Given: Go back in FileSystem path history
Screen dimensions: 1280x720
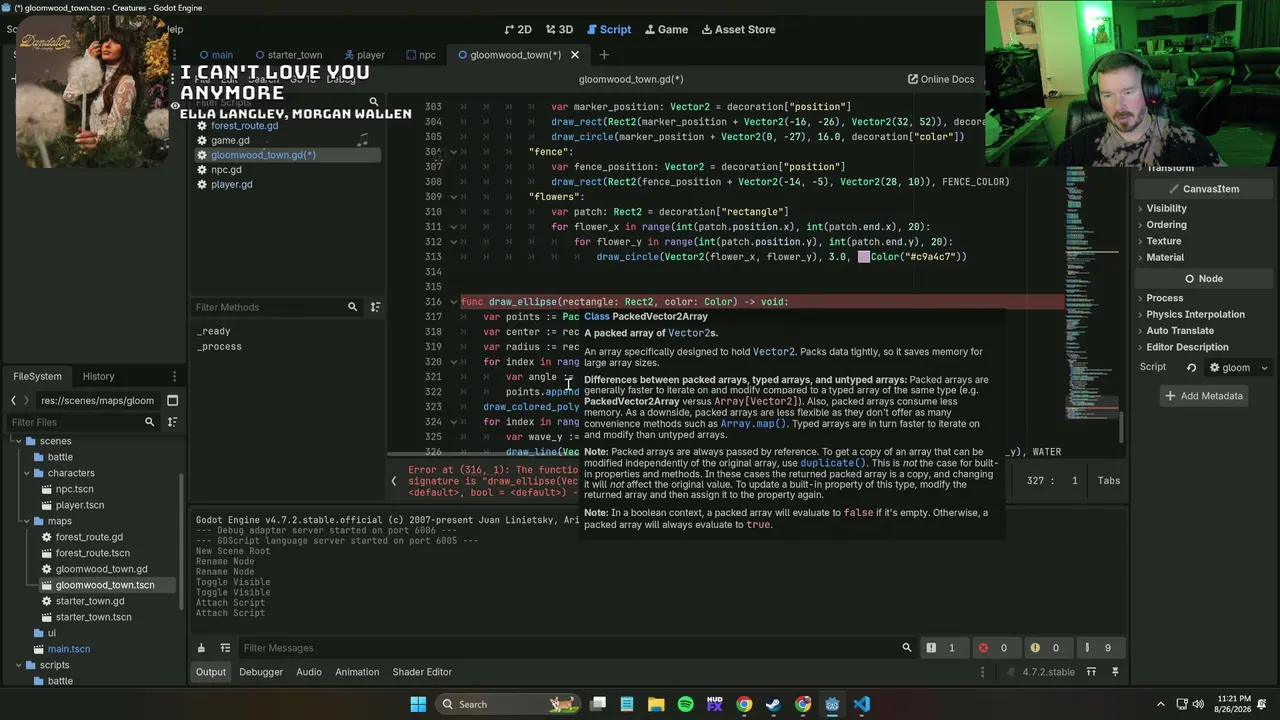Looking at the screenshot, I should coord(13,401).
